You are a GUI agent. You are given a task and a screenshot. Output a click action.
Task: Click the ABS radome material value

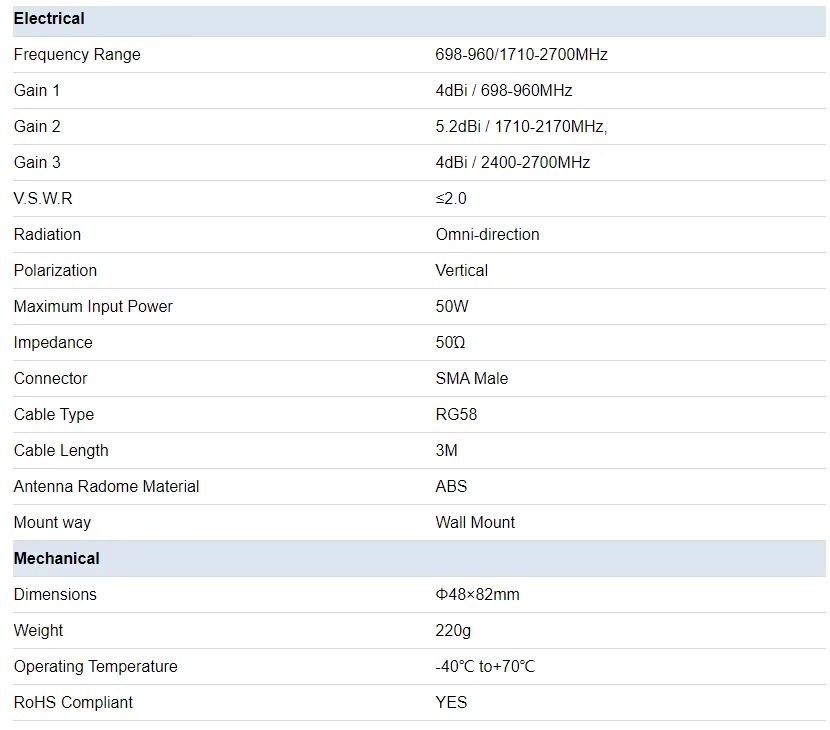click(451, 486)
